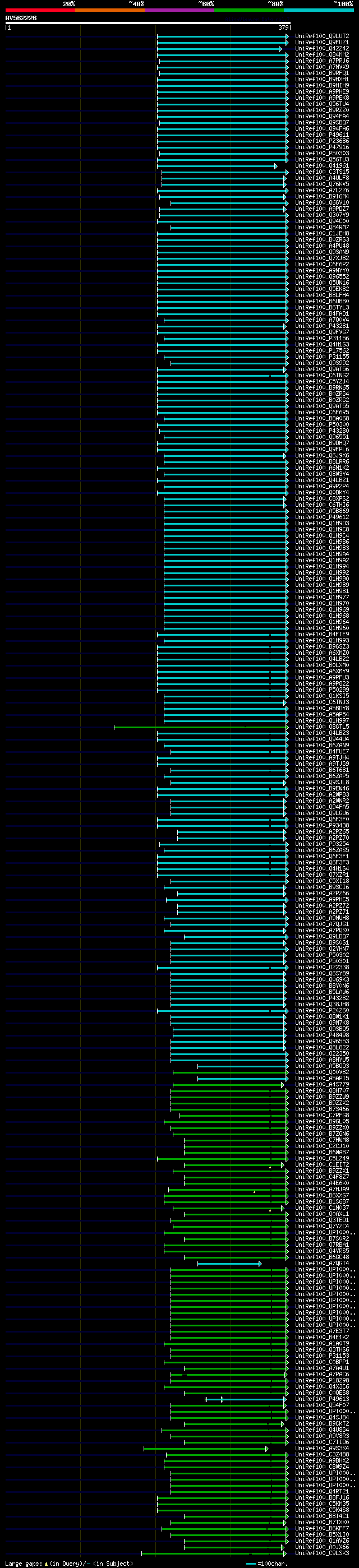The height and width of the screenshot is (1568, 359).
Task: Select the UniRef100_P23686 label
Action: coord(323,141)
